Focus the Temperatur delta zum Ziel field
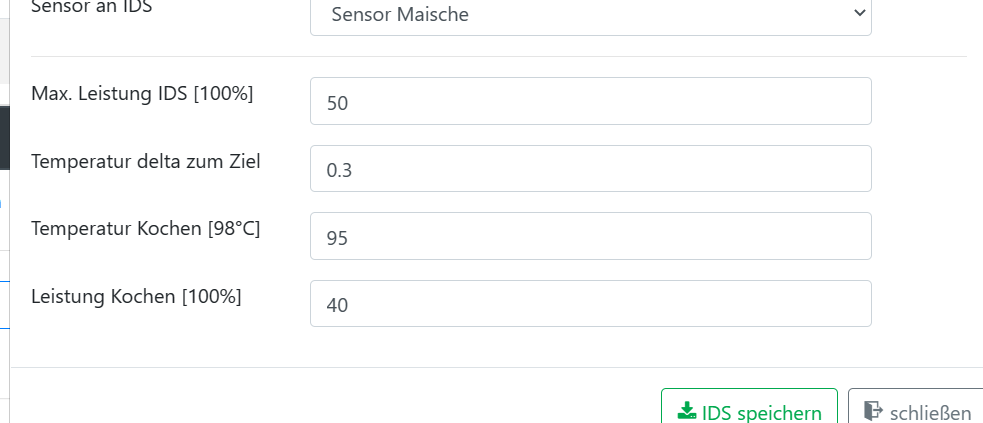 [x=590, y=169]
